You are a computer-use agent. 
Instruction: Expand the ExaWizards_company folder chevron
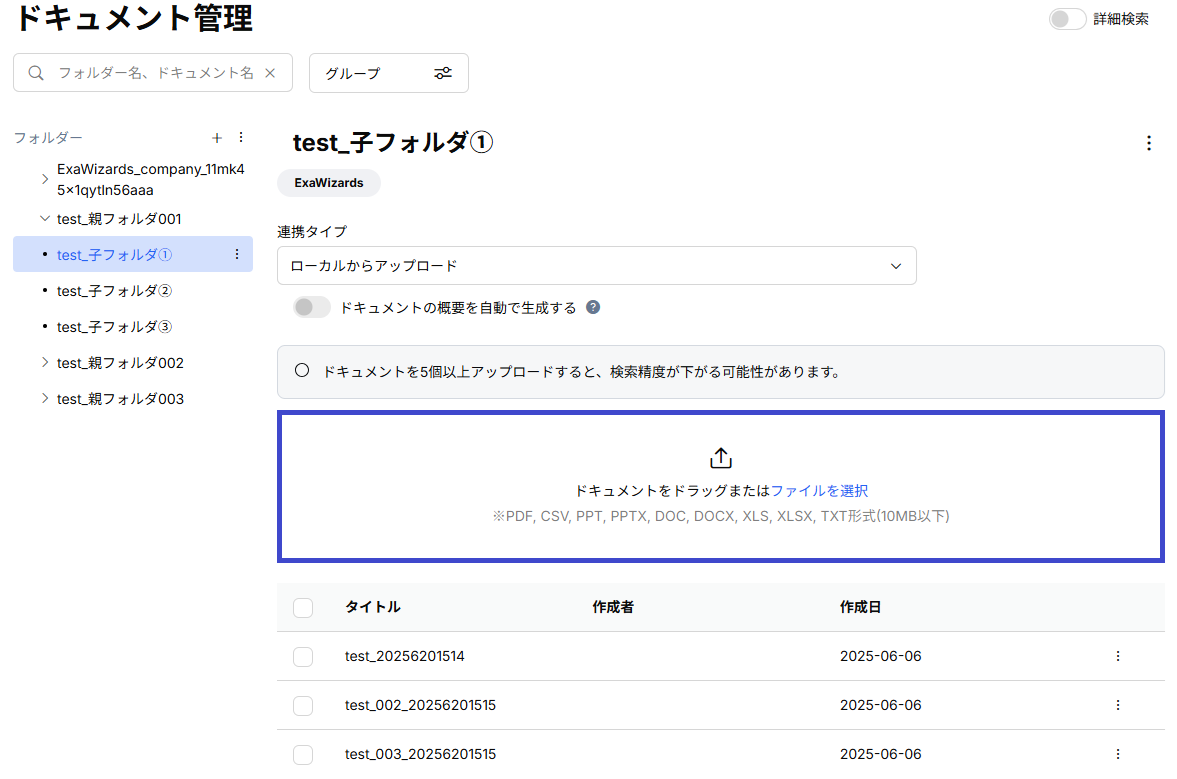click(x=45, y=179)
